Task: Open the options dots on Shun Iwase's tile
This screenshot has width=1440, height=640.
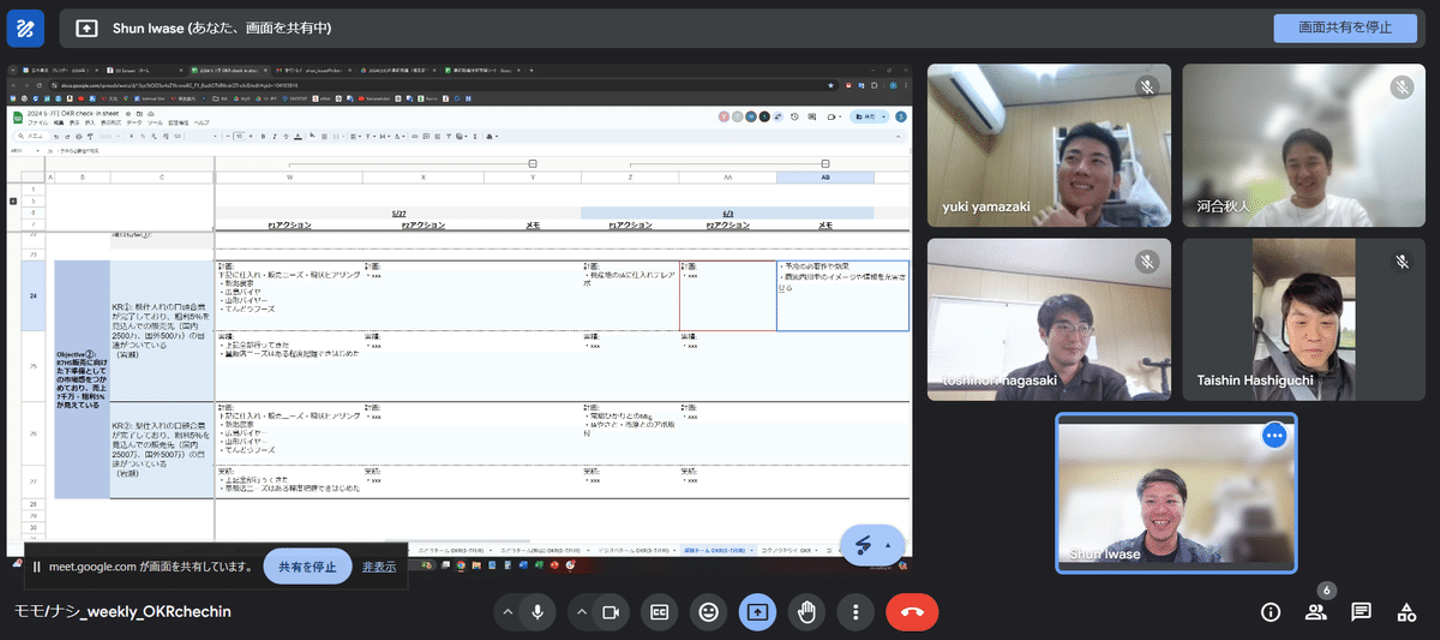Action: tap(1273, 436)
